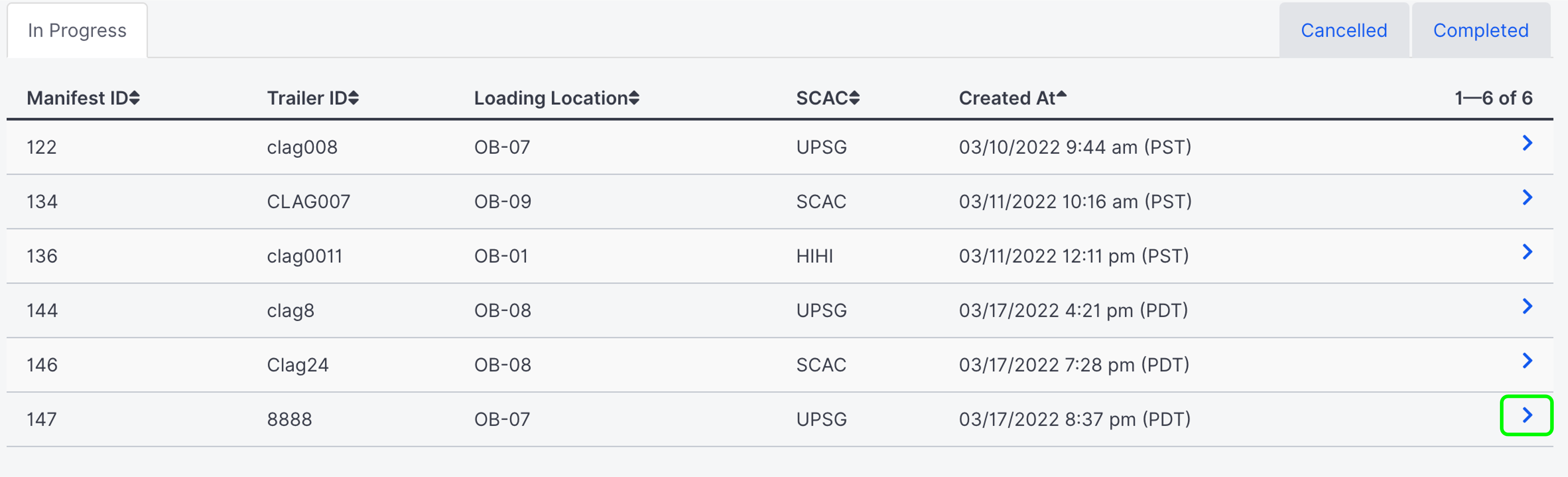The width and height of the screenshot is (1568, 477).
Task: Click manifest 147 row with trailer 8888
Action: point(290,420)
